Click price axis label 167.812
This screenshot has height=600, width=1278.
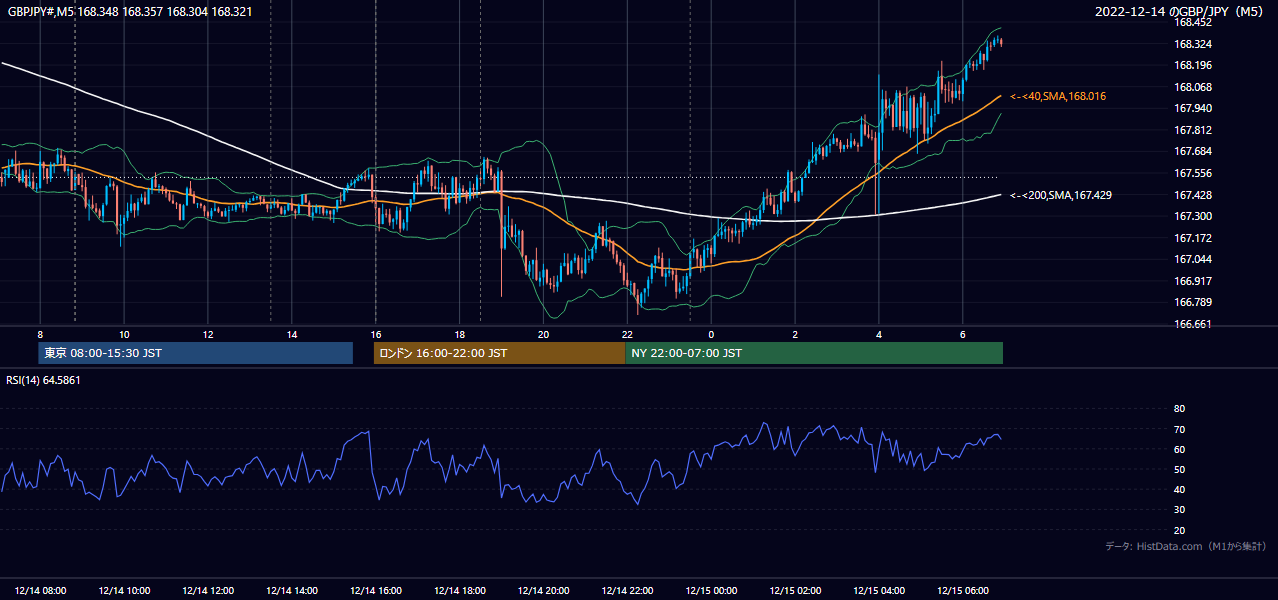[x=1192, y=130]
